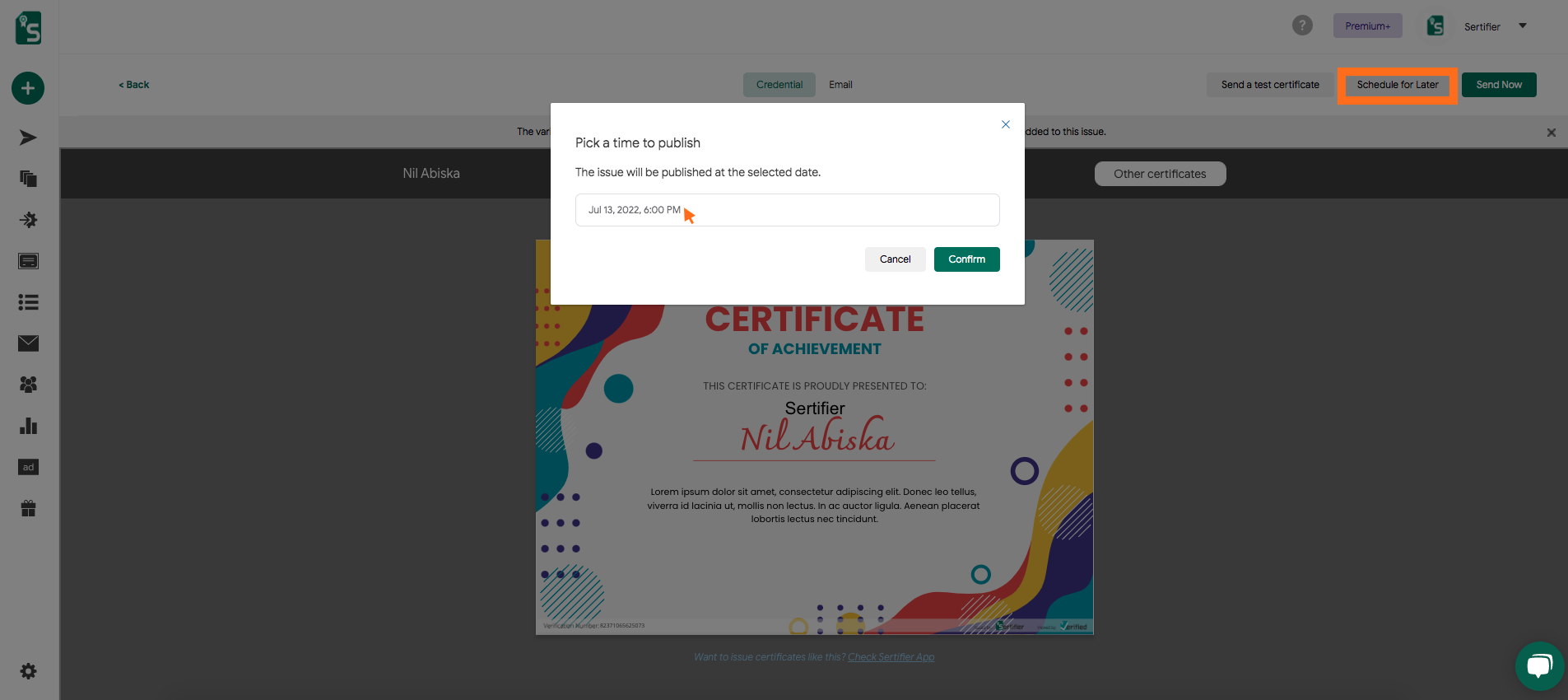Switch to the Credential tab
Viewport: 1568px width, 700px height.
coord(779,85)
